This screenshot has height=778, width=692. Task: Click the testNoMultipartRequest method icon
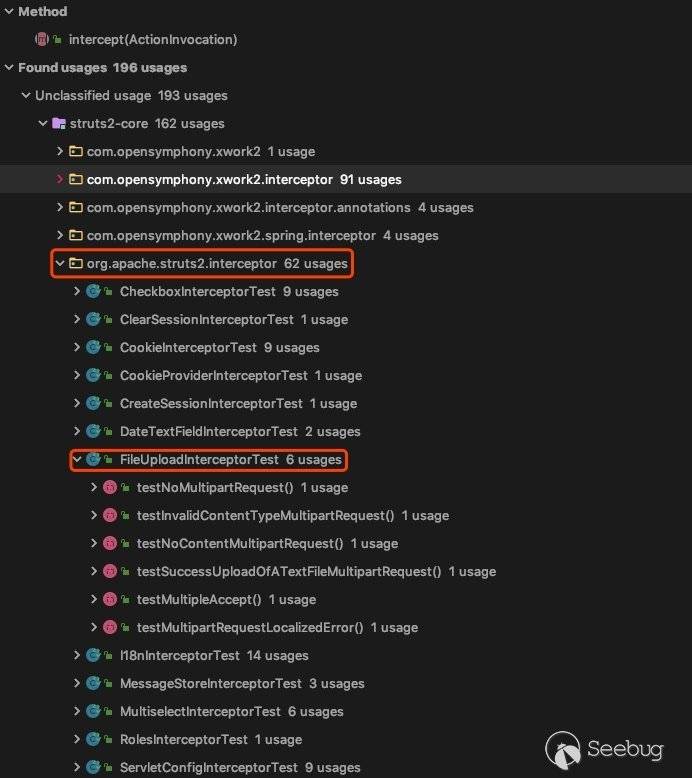(110, 488)
